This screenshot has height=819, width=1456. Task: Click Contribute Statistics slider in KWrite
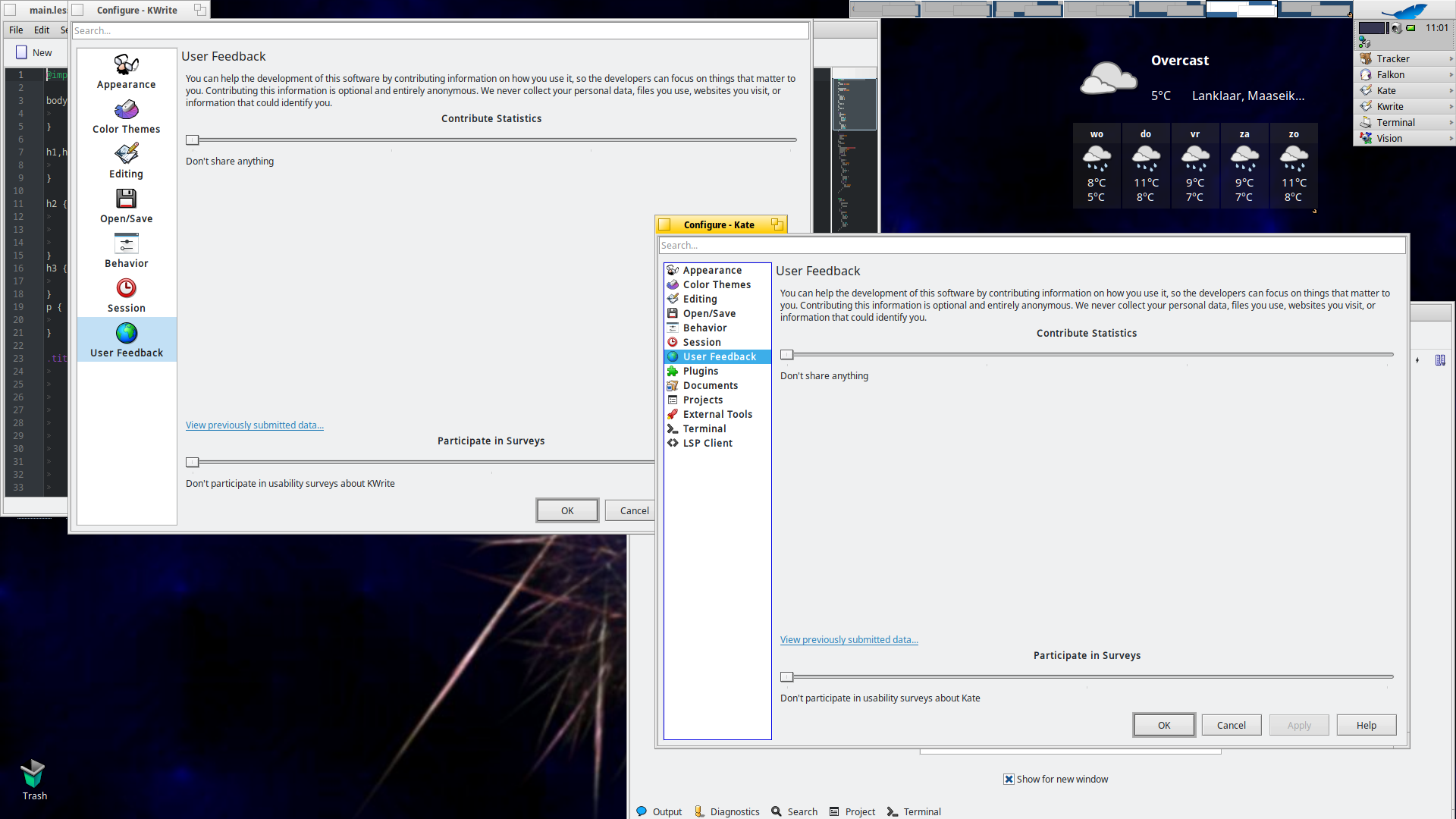pos(491,140)
